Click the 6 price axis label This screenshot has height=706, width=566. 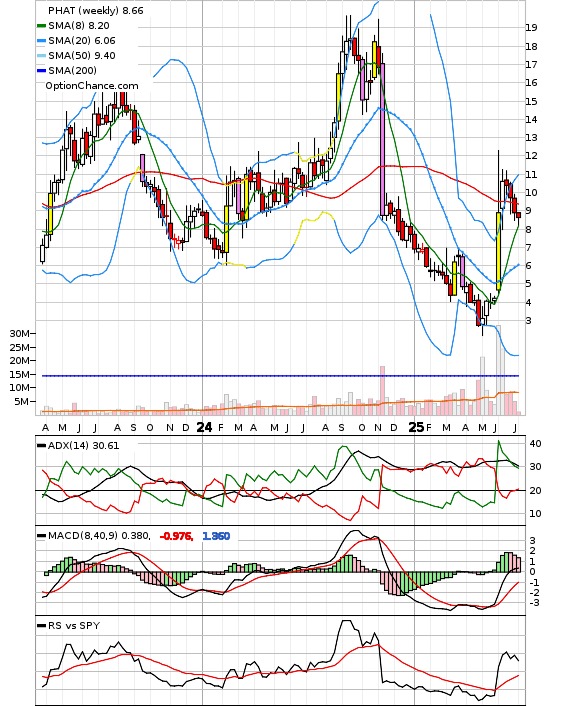tap(528, 266)
